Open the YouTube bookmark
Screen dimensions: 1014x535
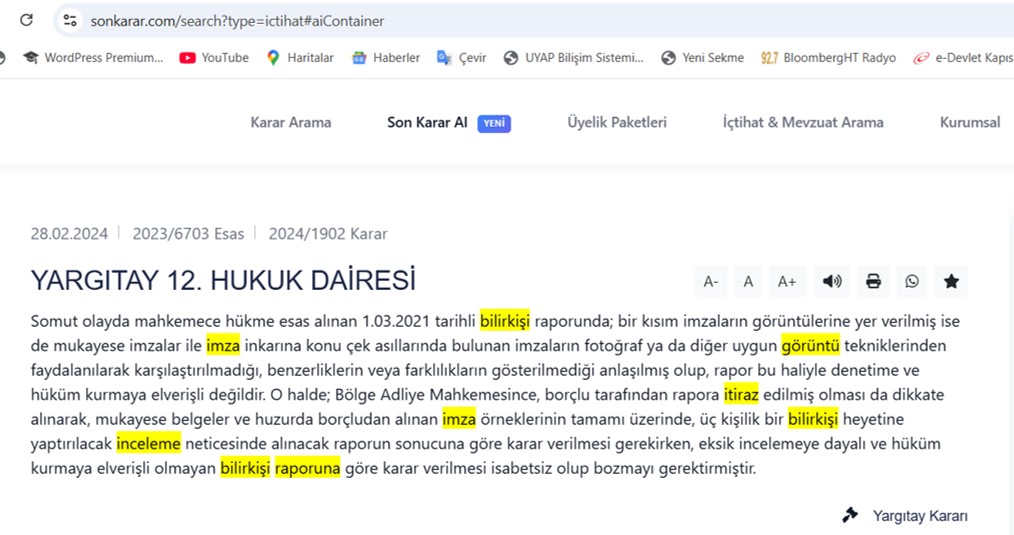click(x=214, y=58)
